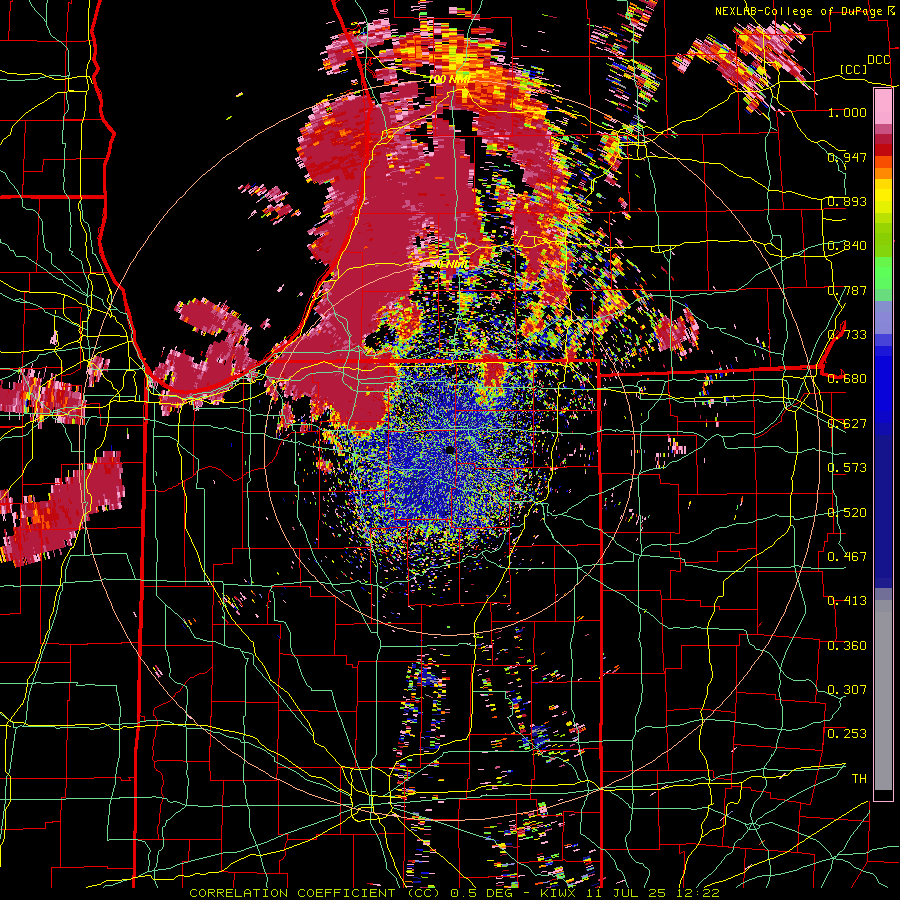Pick the yellow segment of the color bar
The height and width of the screenshot is (900, 900).
883,196
